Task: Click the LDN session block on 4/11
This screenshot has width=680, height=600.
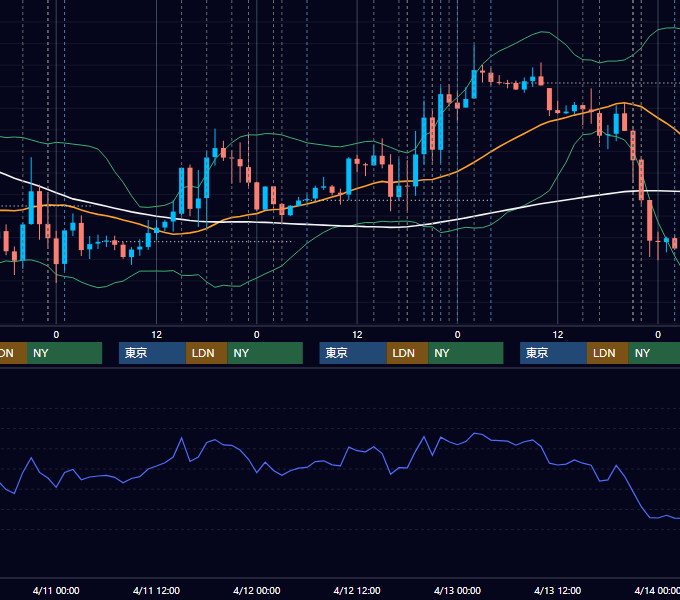Action: point(206,353)
